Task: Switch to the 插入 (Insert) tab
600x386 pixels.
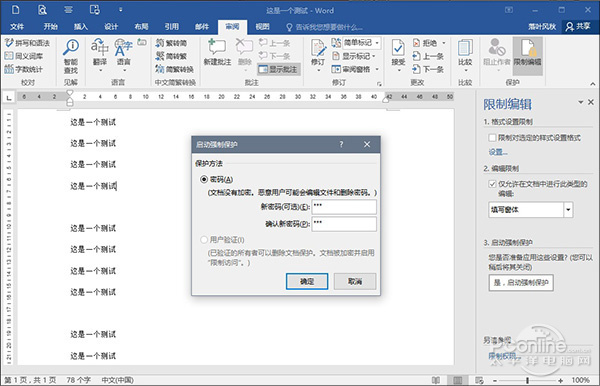Action: click(x=81, y=27)
